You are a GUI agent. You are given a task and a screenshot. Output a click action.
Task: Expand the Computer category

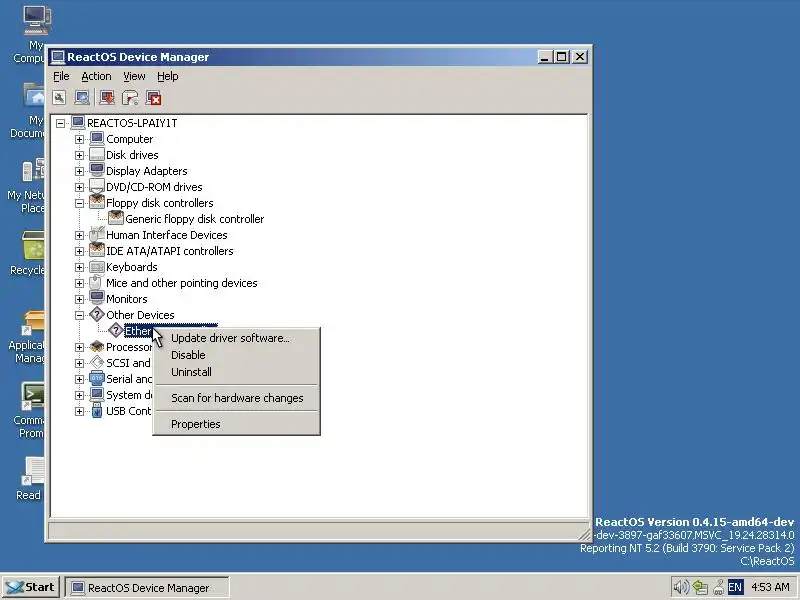pyautogui.click(x=80, y=139)
